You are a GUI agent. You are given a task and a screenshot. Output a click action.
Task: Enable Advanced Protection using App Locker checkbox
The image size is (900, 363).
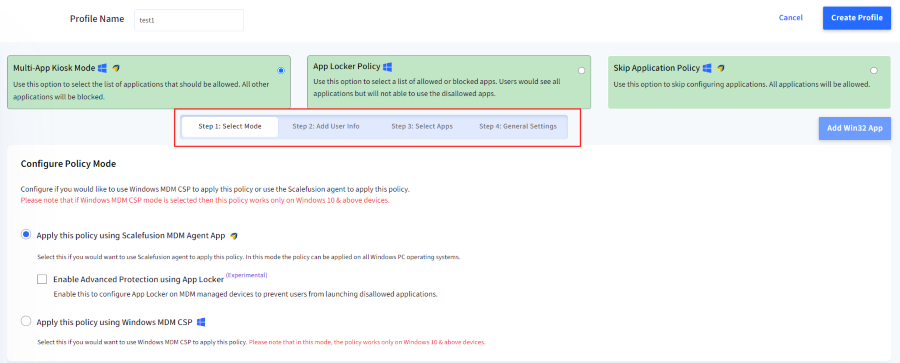click(x=42, y=280)
